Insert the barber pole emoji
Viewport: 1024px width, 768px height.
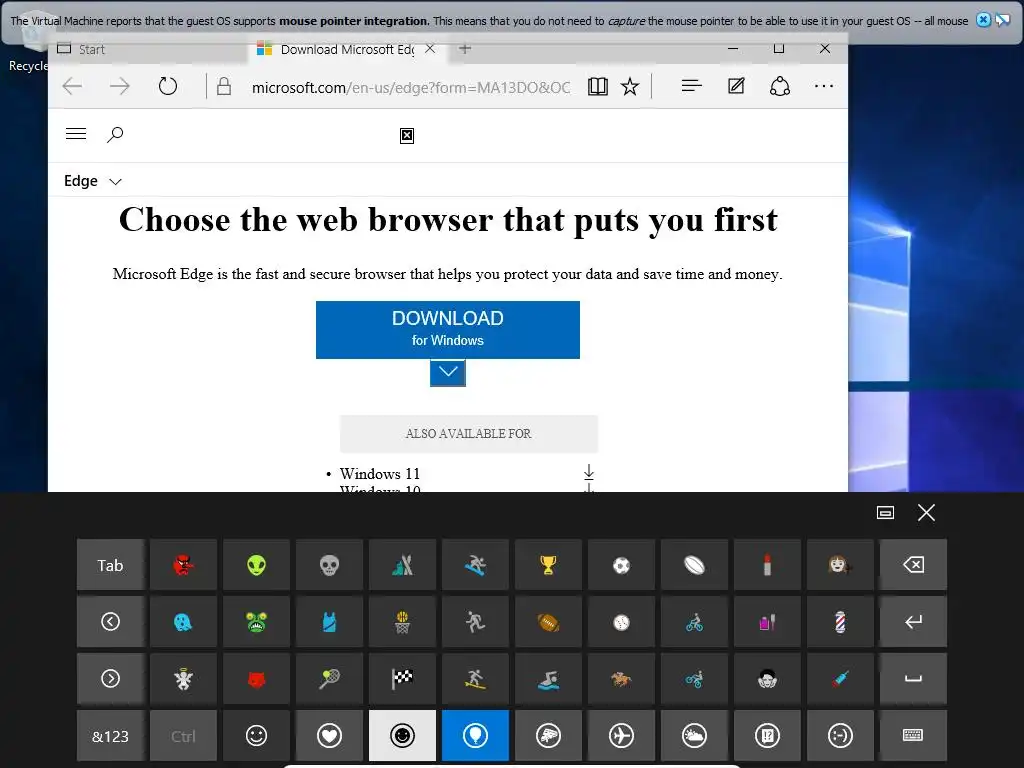pos(840,622)
